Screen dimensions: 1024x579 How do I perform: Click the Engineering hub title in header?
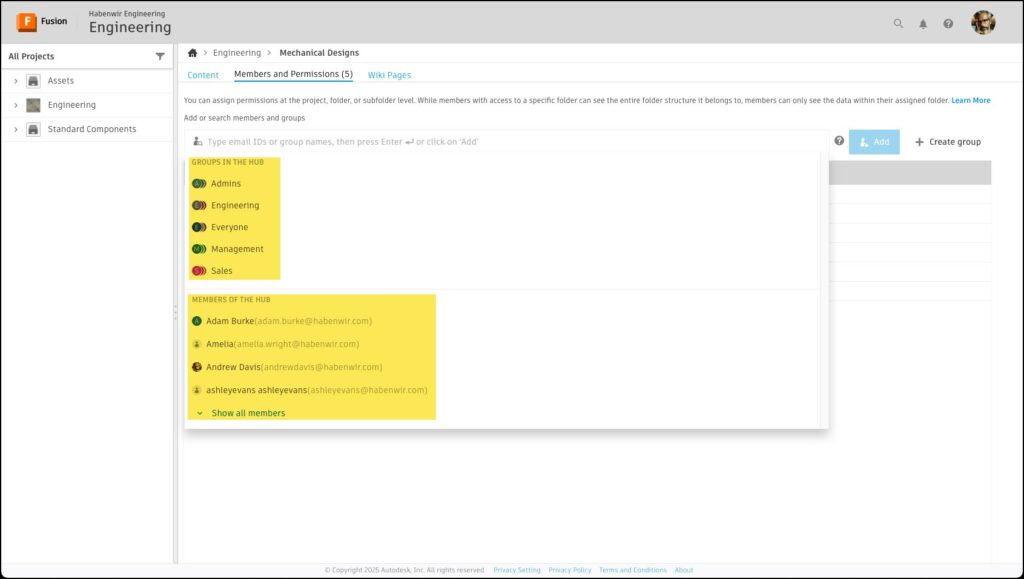[x=130, y=27]
